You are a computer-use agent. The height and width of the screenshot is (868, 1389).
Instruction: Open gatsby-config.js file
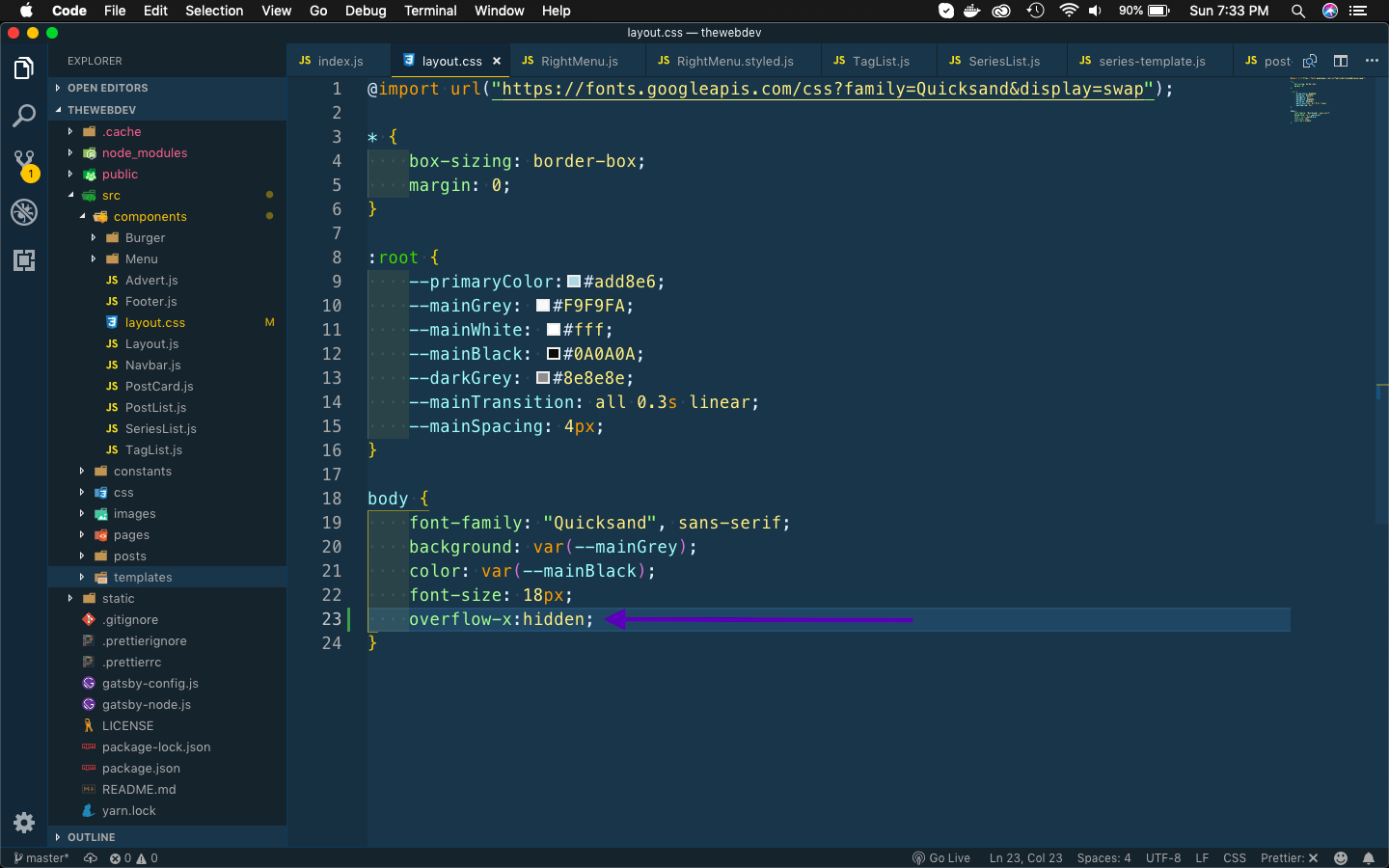coord(167,684)
